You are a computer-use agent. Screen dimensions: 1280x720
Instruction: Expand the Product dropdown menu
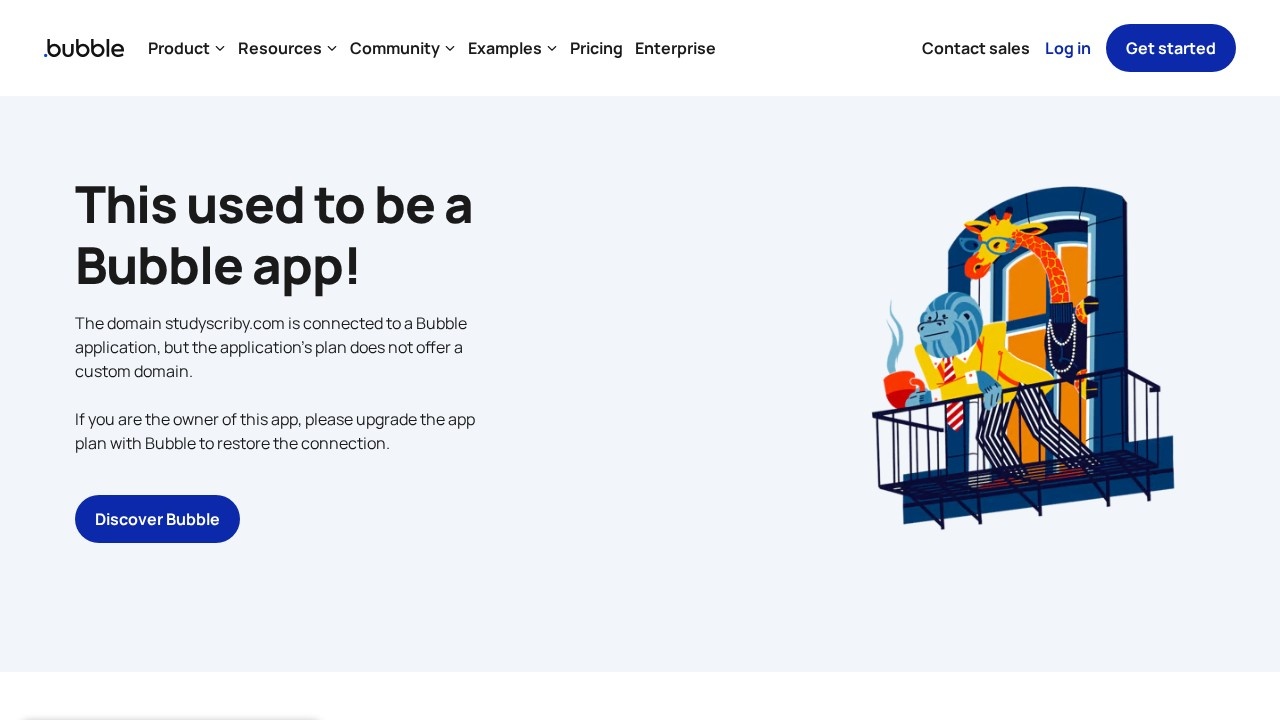[187, 48]
